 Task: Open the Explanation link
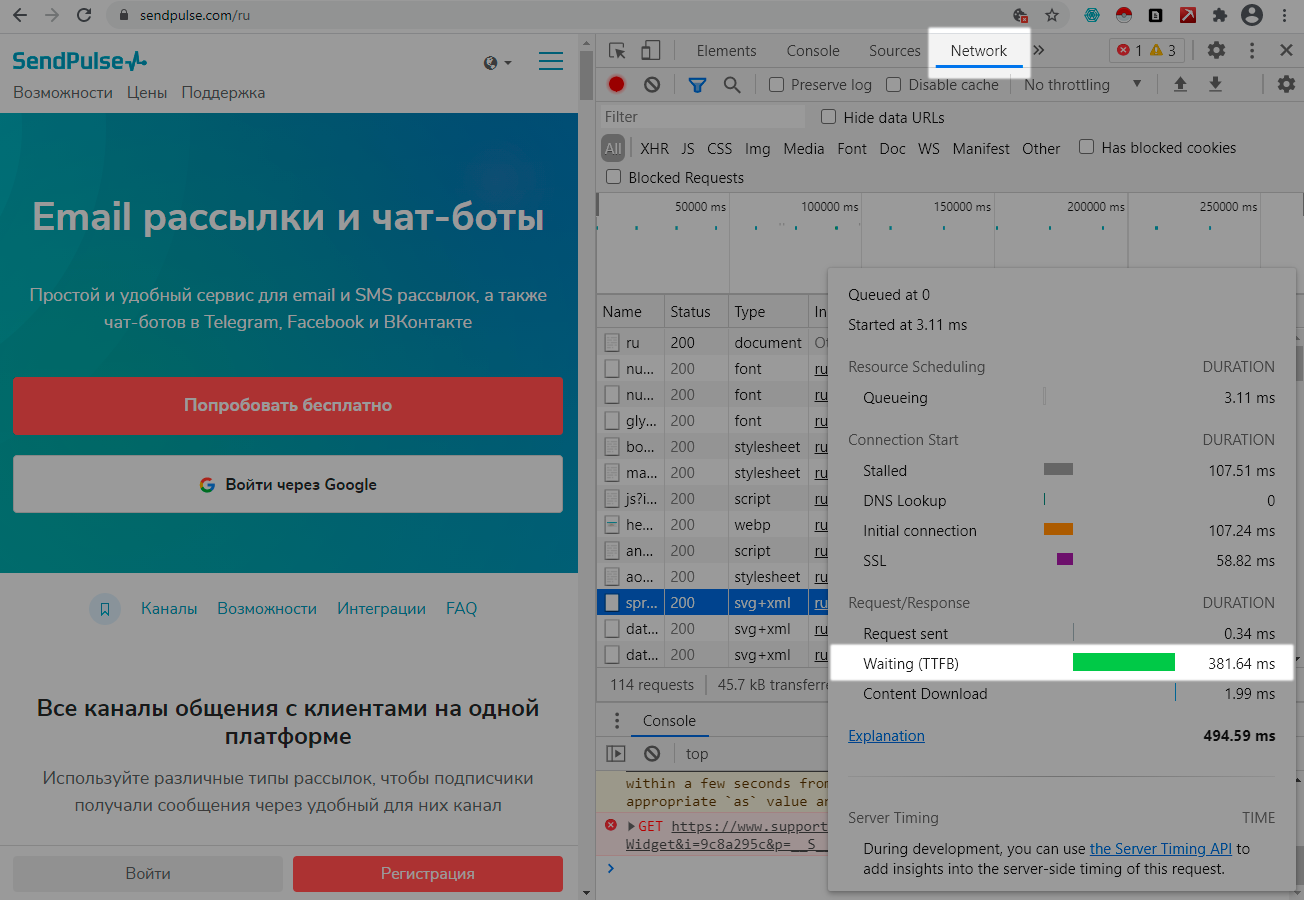(886, 736)
